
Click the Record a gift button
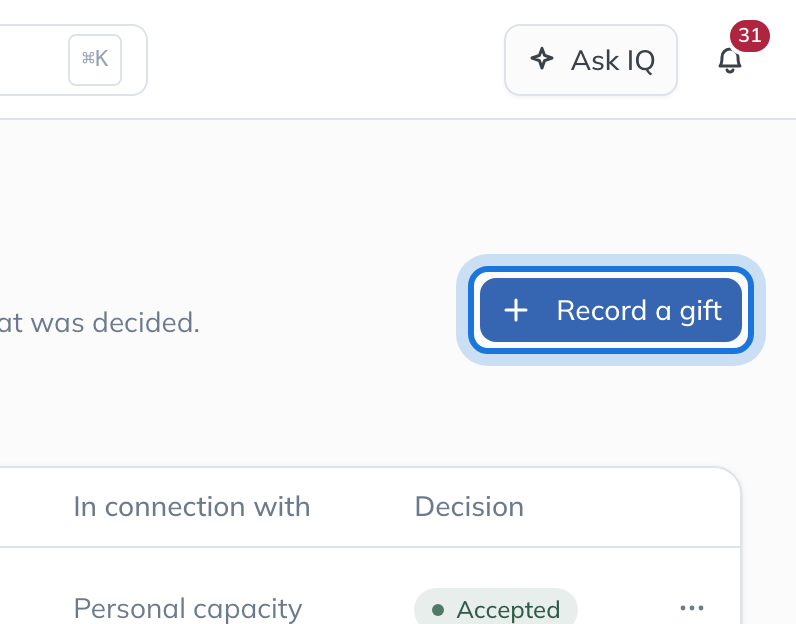coord(611,310)
